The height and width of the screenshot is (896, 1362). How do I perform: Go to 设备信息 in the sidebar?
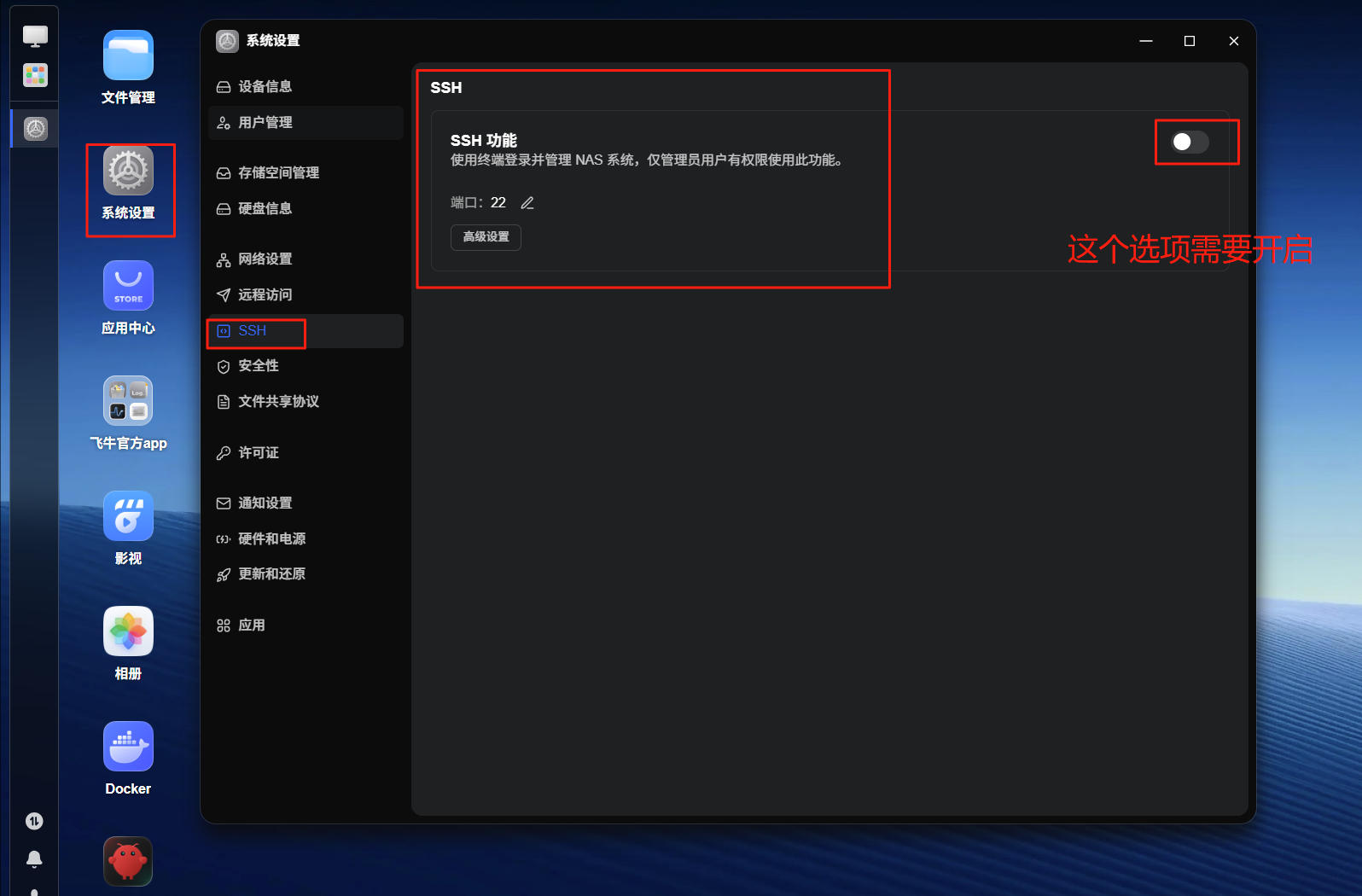(x=306, y=87)
